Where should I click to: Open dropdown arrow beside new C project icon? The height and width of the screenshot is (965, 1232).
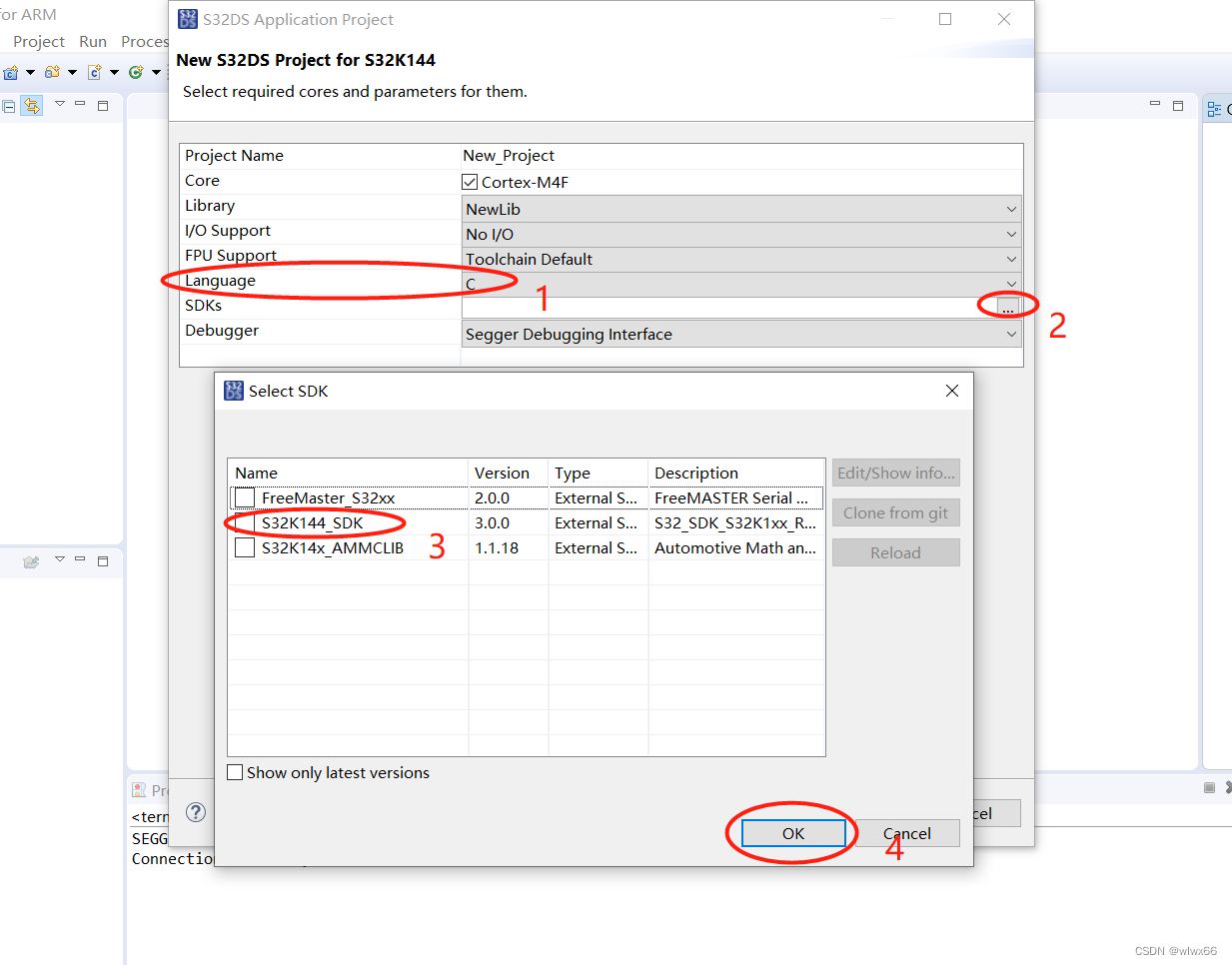[x=30, y=72]
